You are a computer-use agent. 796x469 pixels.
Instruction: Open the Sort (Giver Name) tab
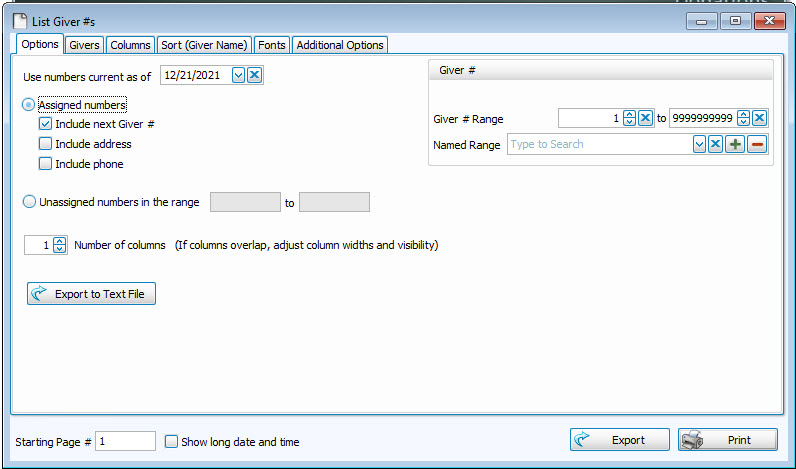pyautogui.click(x=204, y=45)
